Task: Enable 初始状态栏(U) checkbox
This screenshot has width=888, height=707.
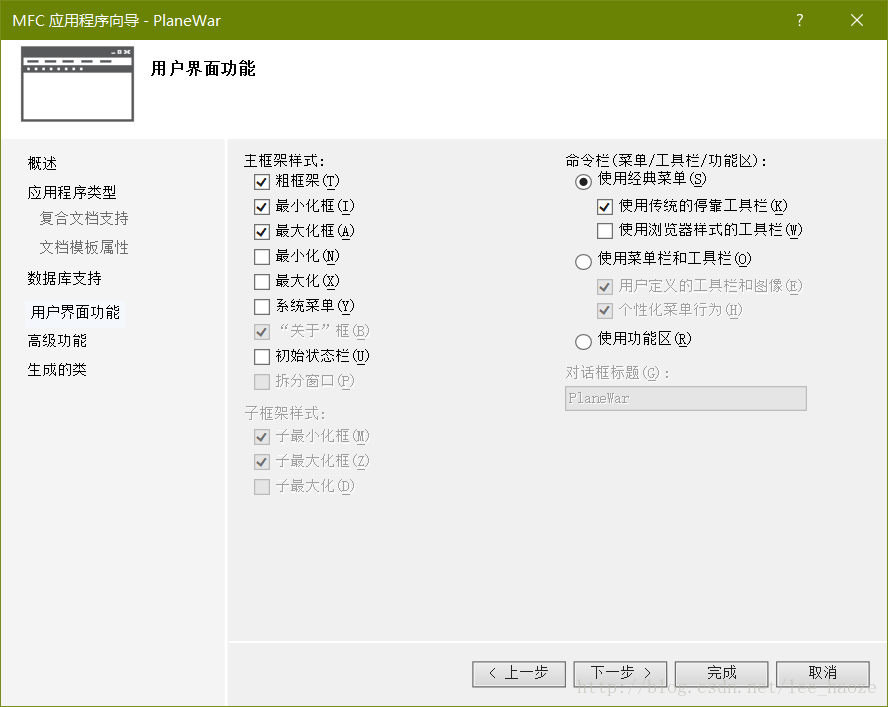Action: 262,356
